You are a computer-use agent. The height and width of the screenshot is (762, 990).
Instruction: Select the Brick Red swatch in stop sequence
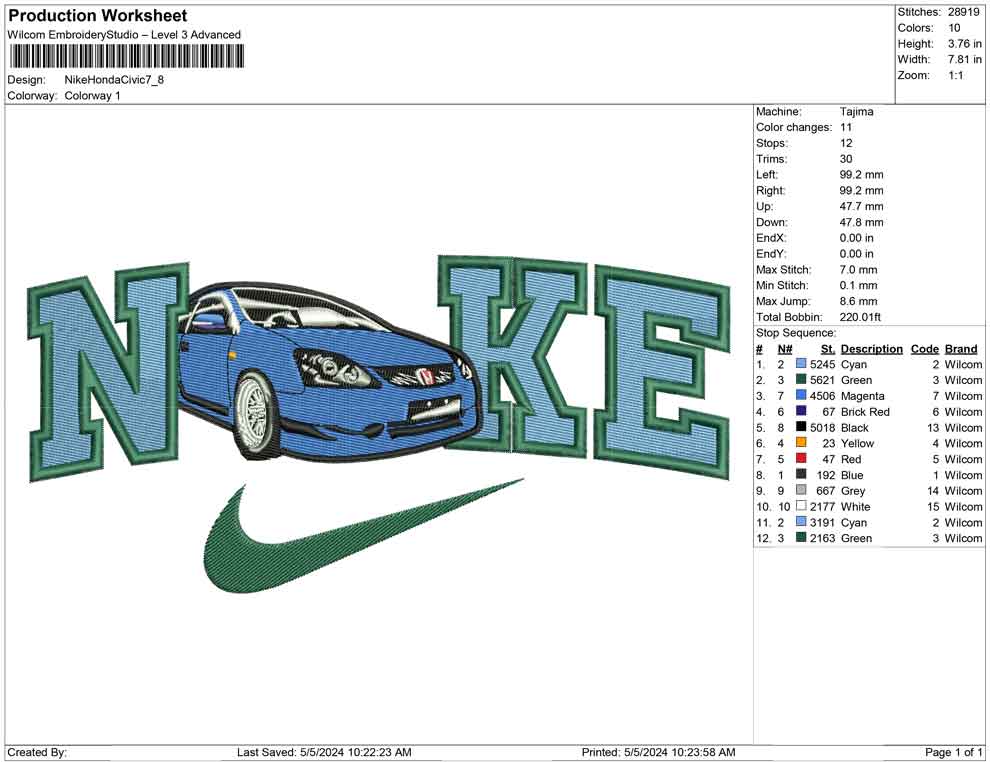click(x=800, y=412)
